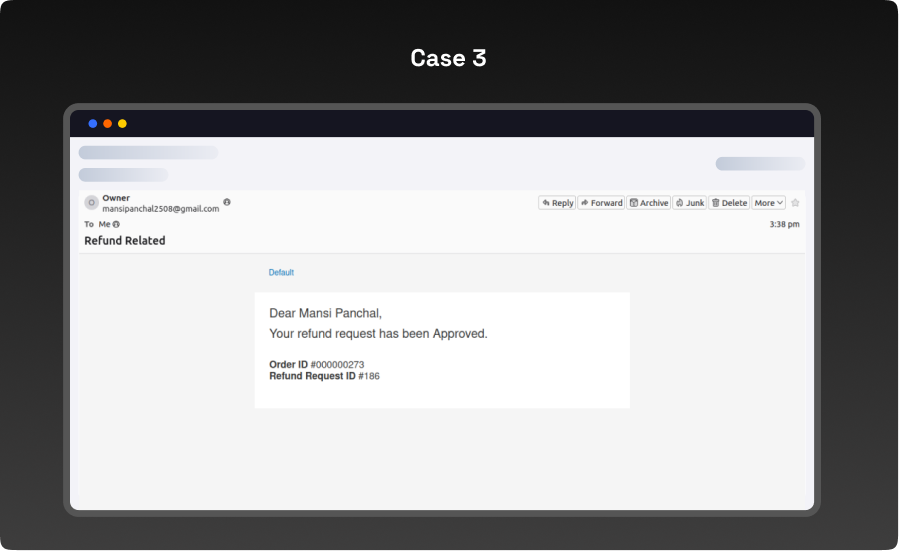Delete the email using the trash button
The image size is (899, 551).
(x=729, y=203)
